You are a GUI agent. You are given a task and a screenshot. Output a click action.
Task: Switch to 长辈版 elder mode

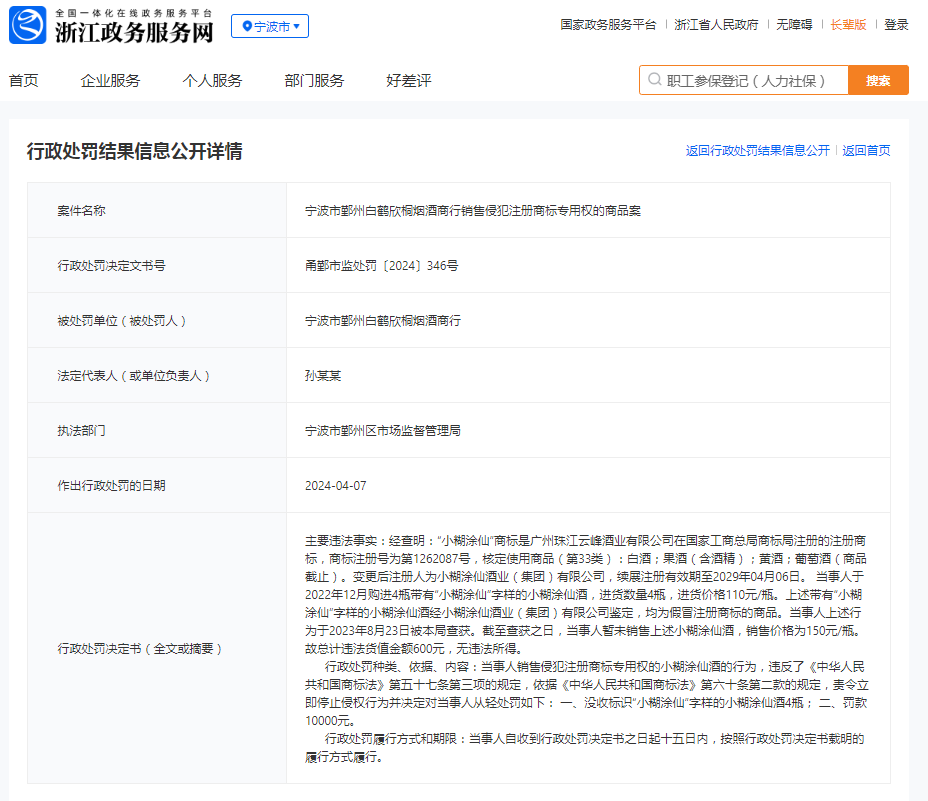coord(848,25)
